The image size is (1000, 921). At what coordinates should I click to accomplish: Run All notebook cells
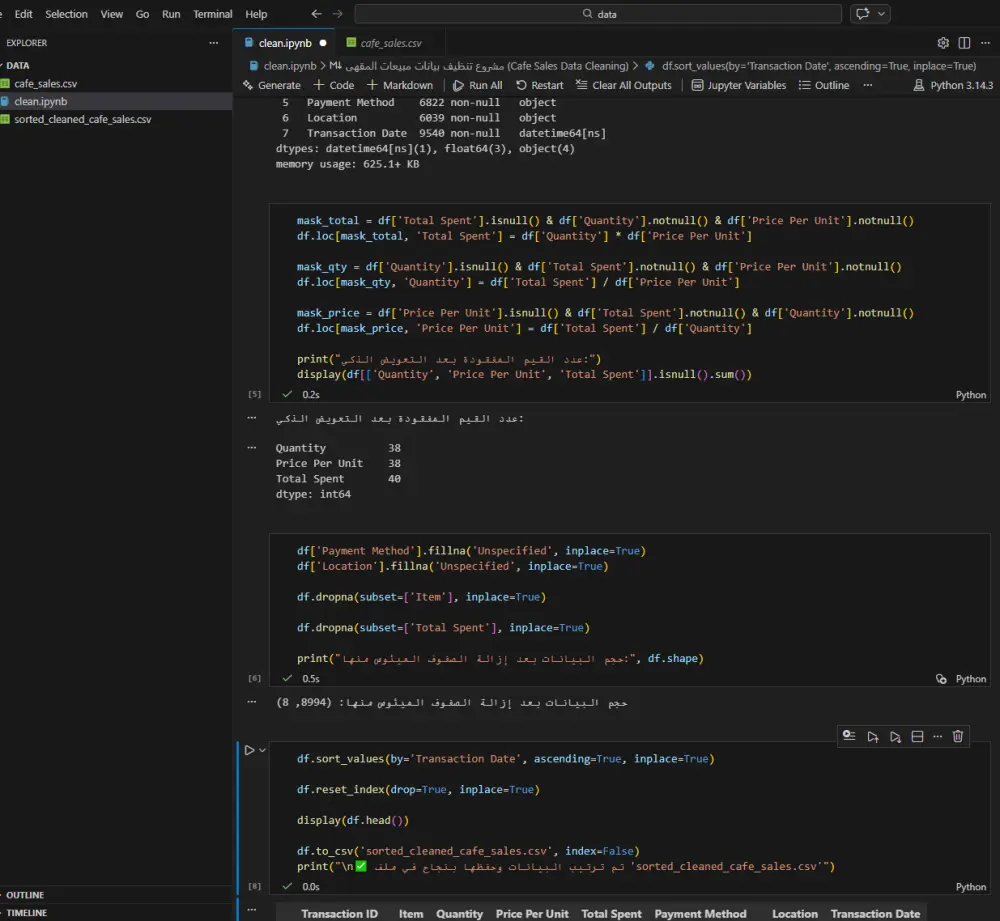[478, 85]
